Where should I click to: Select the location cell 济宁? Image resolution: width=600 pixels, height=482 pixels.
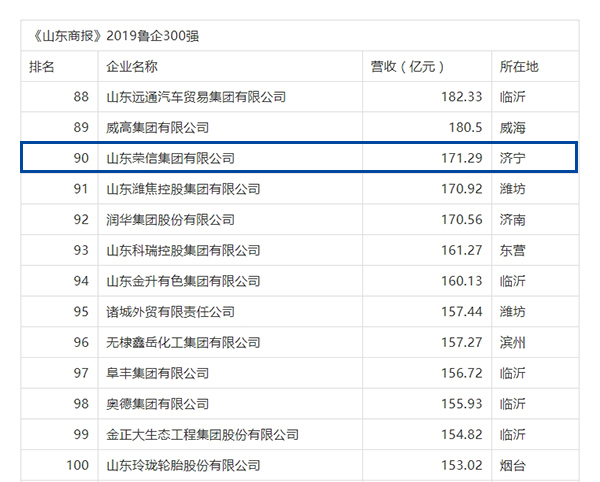pos(512,158)
